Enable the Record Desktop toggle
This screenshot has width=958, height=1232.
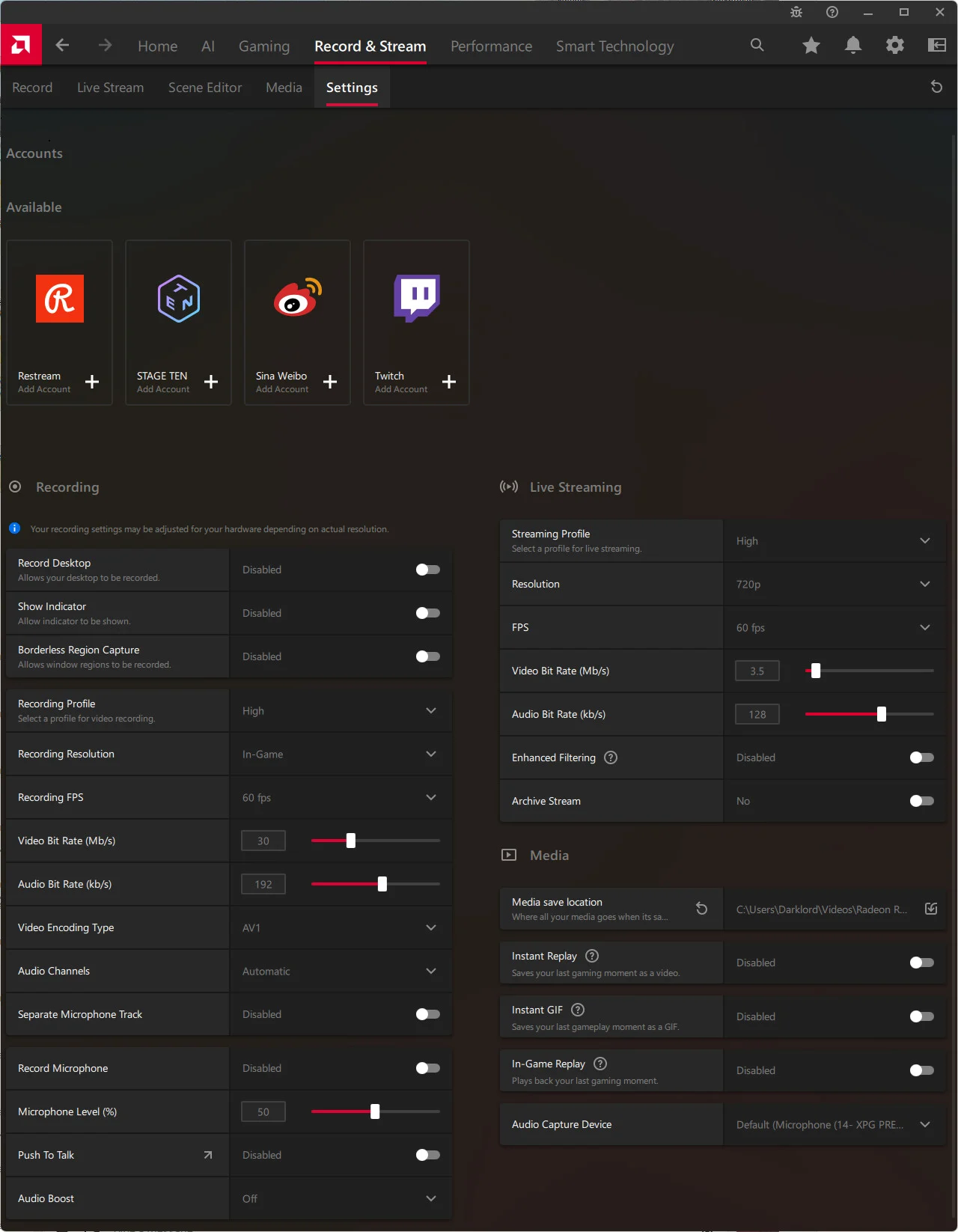point(427,570)
